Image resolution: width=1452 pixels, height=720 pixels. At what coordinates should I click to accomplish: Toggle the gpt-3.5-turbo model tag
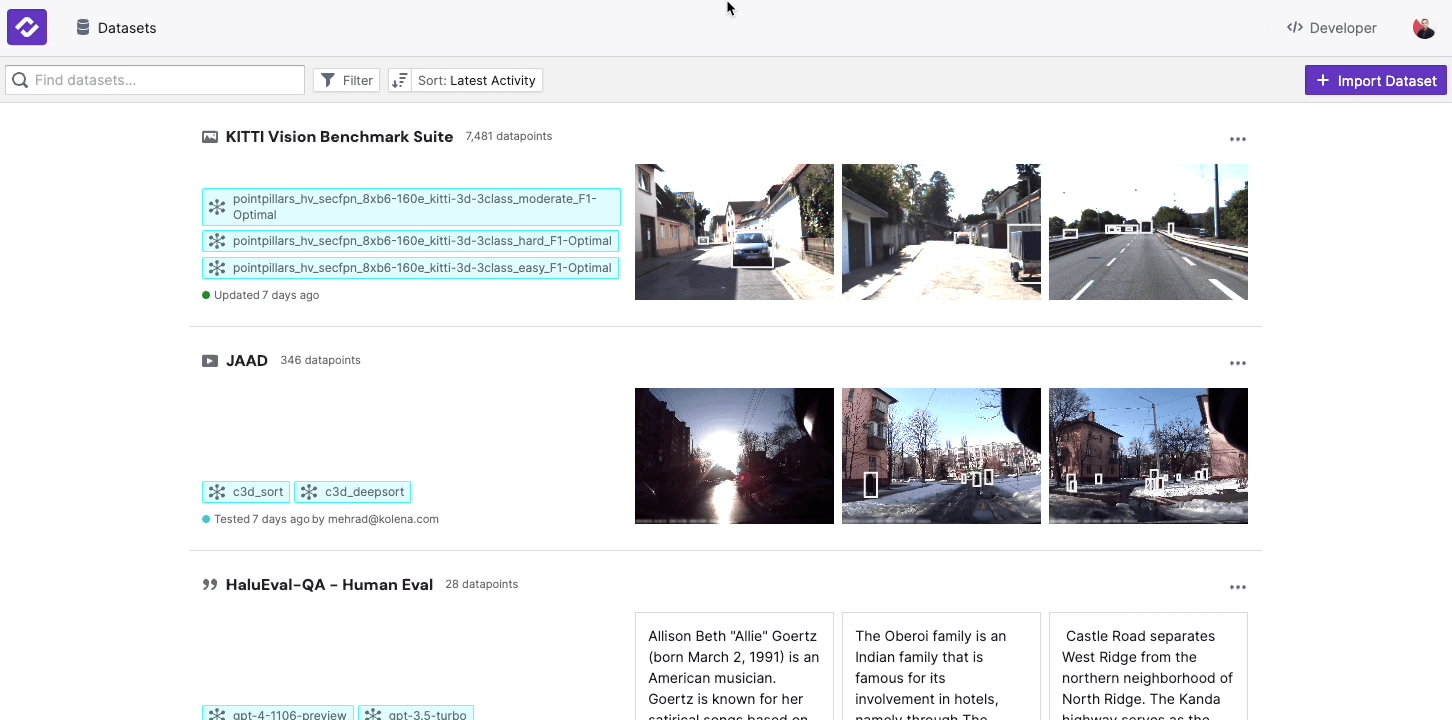pos(416,714)
